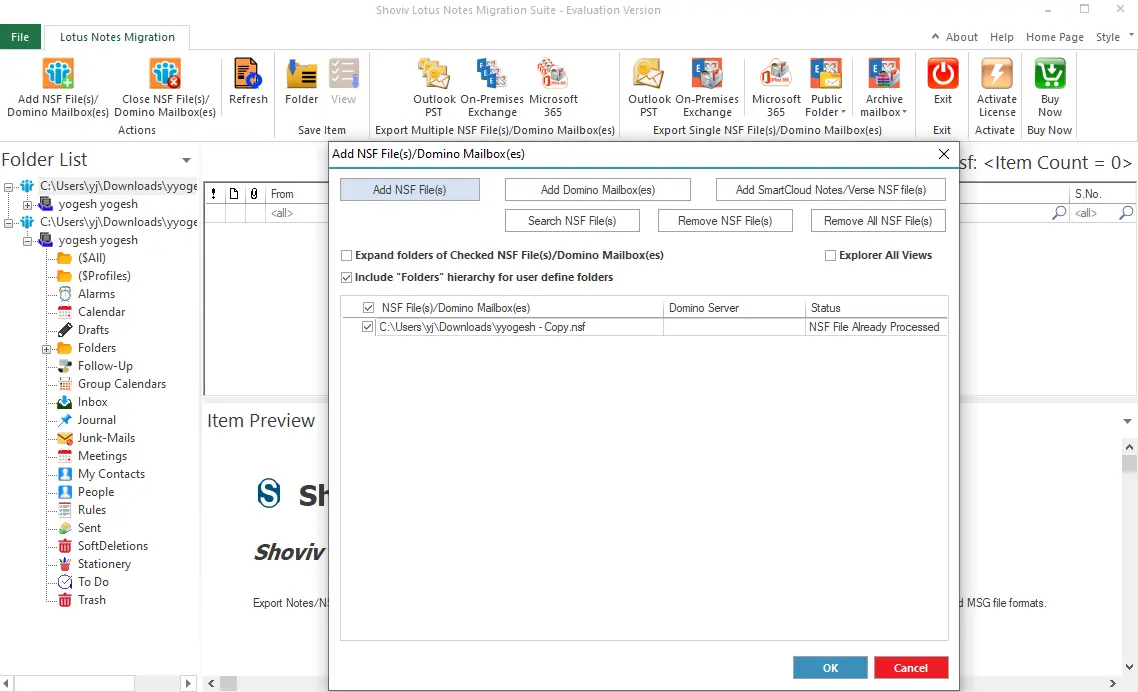Collapse the second C:\Users\yj\Downloads tree root
Image resolution: width=1138 pixels, height=692 pixels.
[x=9, y=223]
